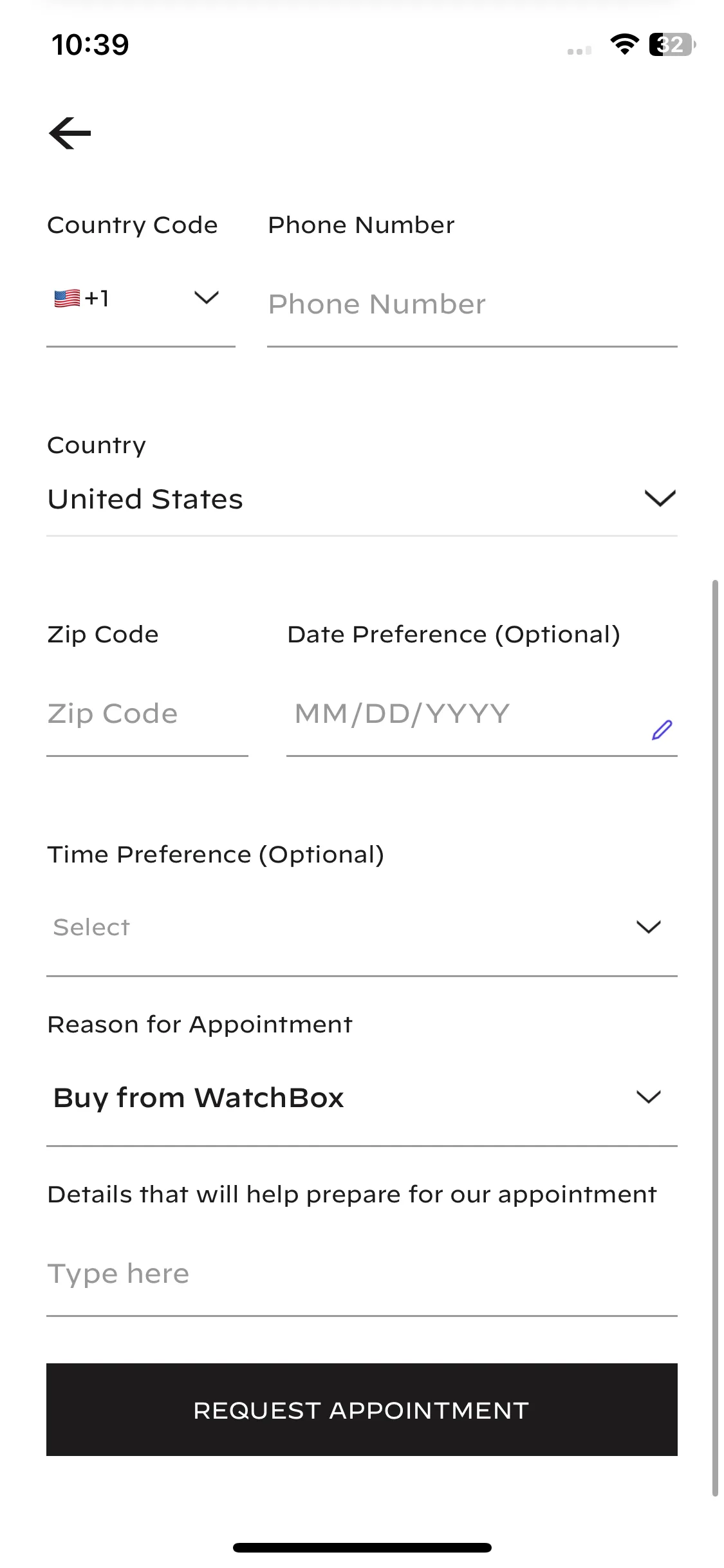The width and height of the screenshot is (724, 1568).
Task: Click the MM/DD/YYYY date field
Action: tap(481, 714)
